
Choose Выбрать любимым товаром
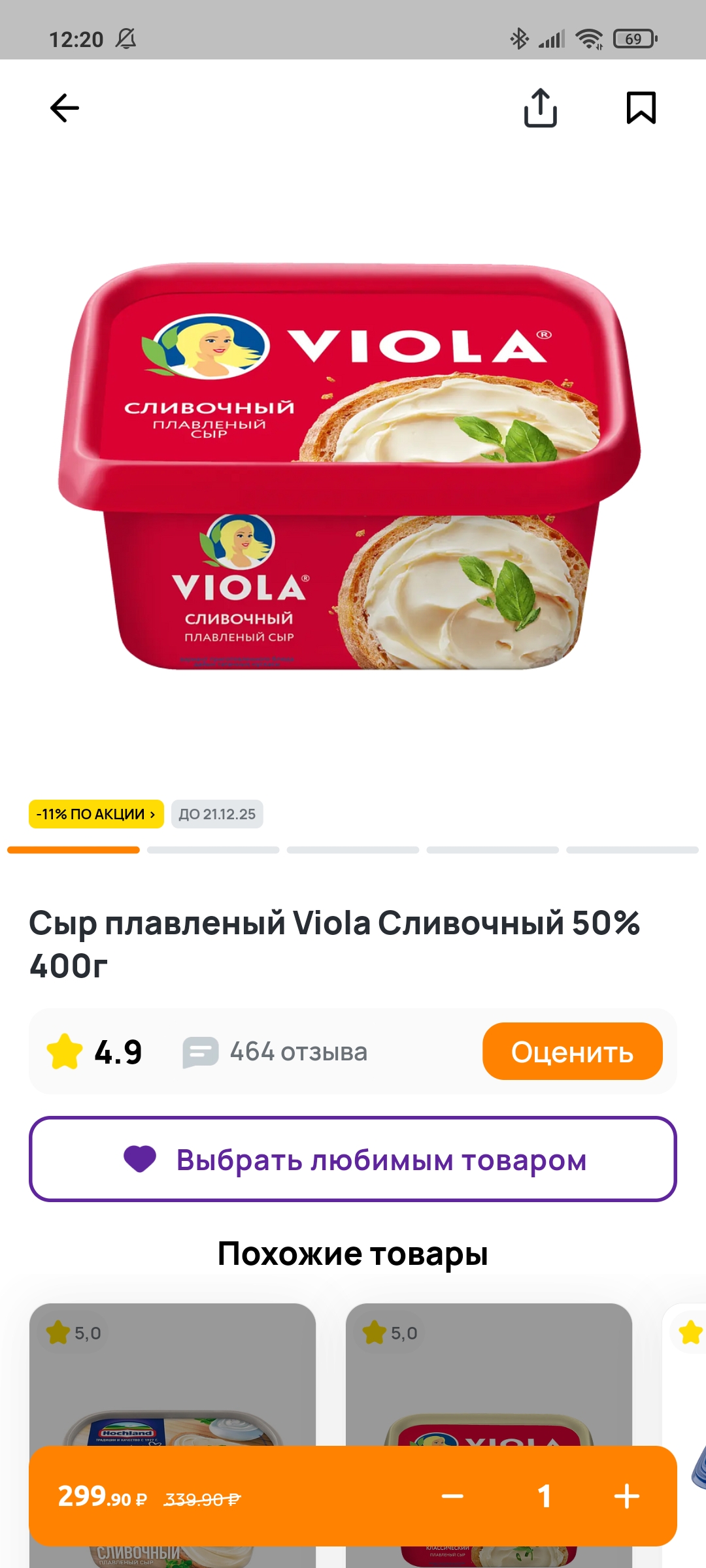[353, 1159]
